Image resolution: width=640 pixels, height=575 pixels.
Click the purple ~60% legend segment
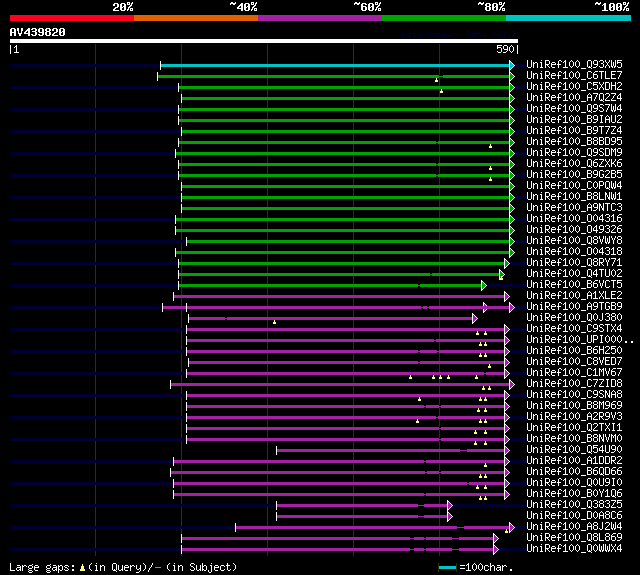[x=320, y=18]
